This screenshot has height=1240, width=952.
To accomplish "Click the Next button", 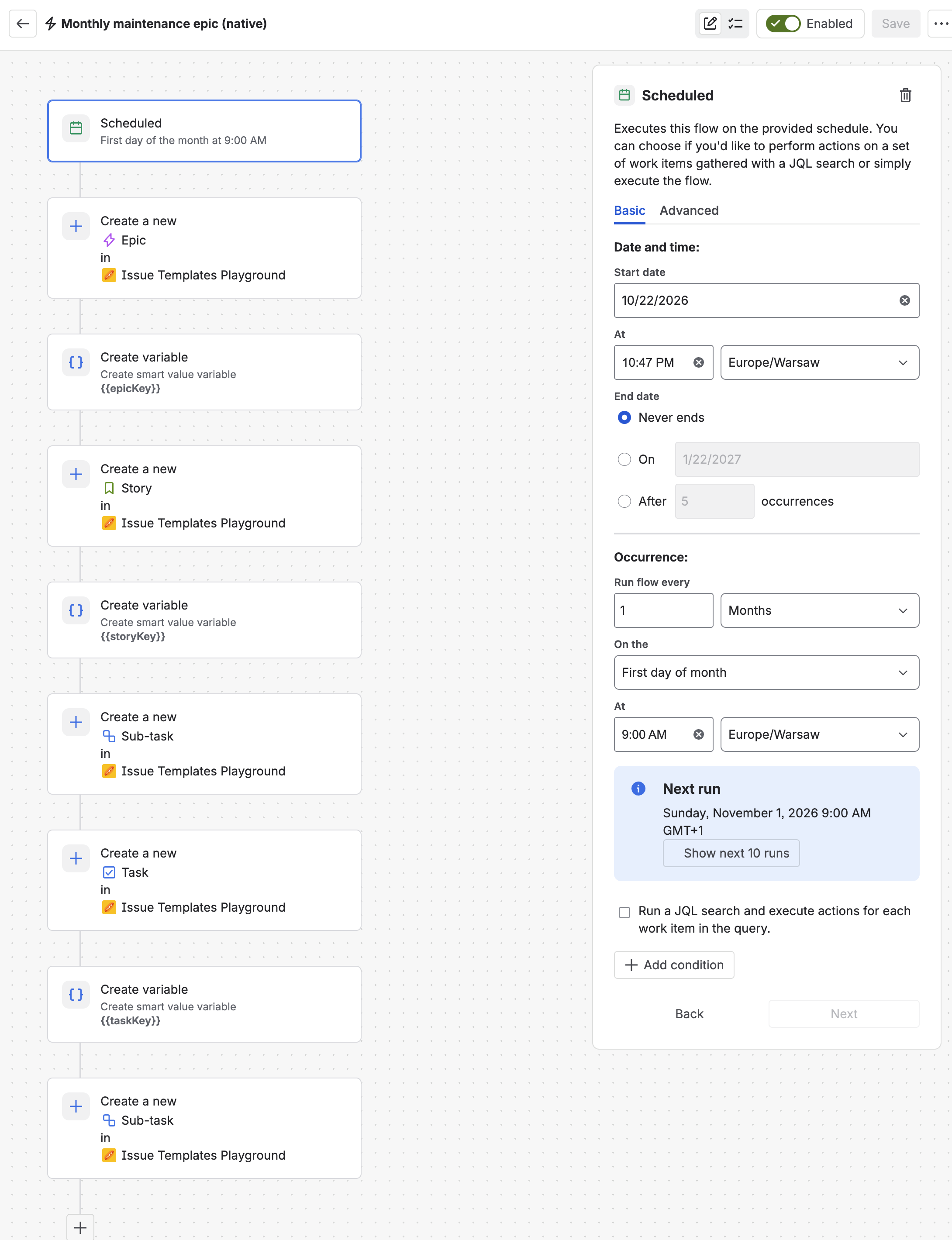I will 843,1013.
